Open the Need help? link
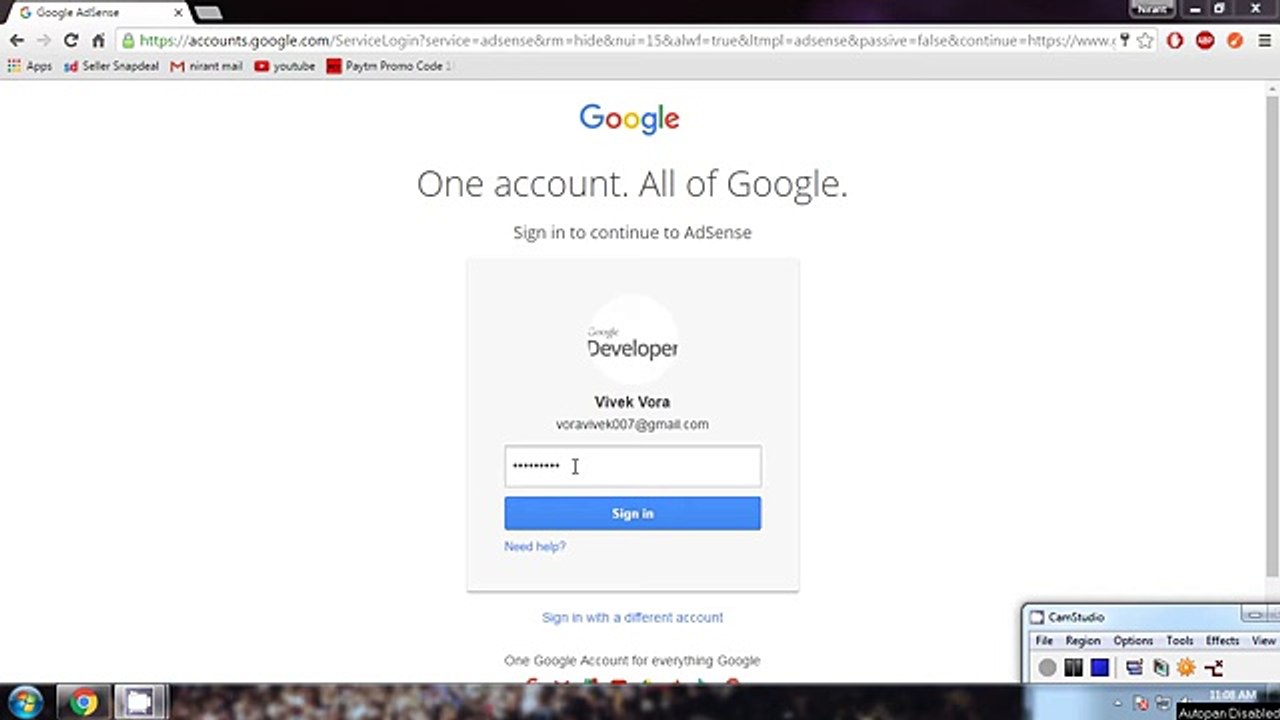Viewport: 1280px width, 720px height. [535, 546]
